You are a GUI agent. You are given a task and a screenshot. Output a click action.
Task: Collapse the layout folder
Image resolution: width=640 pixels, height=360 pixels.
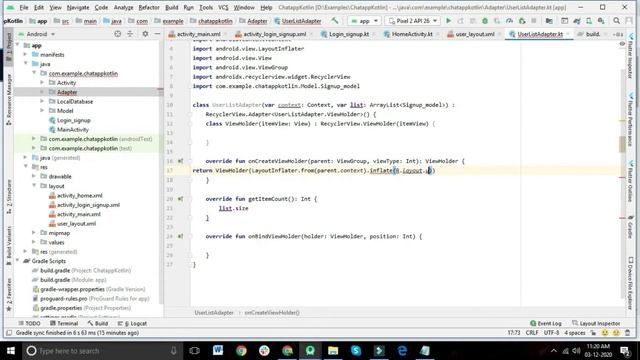point(34,186)
